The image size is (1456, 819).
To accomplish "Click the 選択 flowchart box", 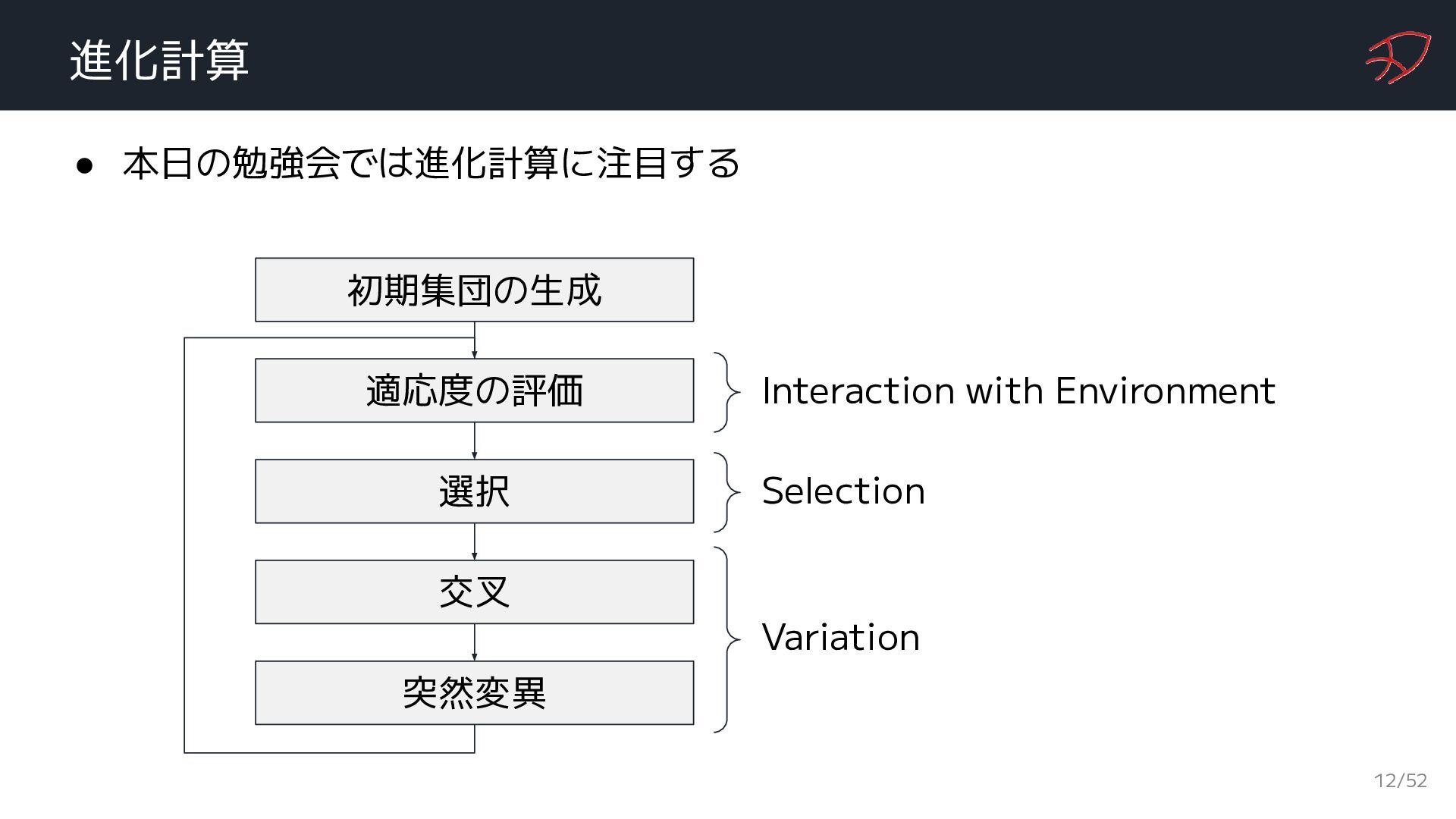I will [x=474, y=491].
